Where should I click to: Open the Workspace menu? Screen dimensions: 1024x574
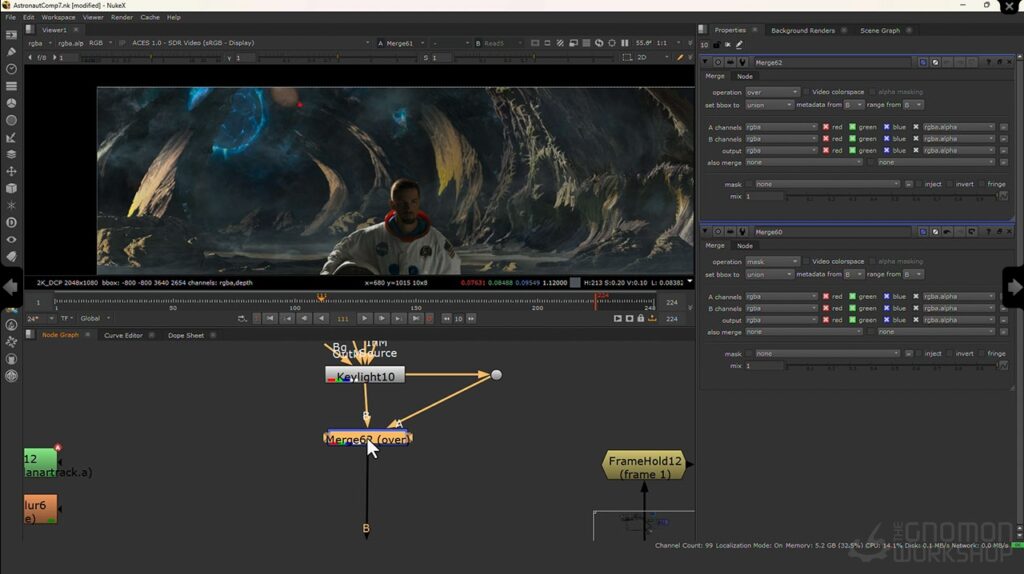click(x=58, y=18)
